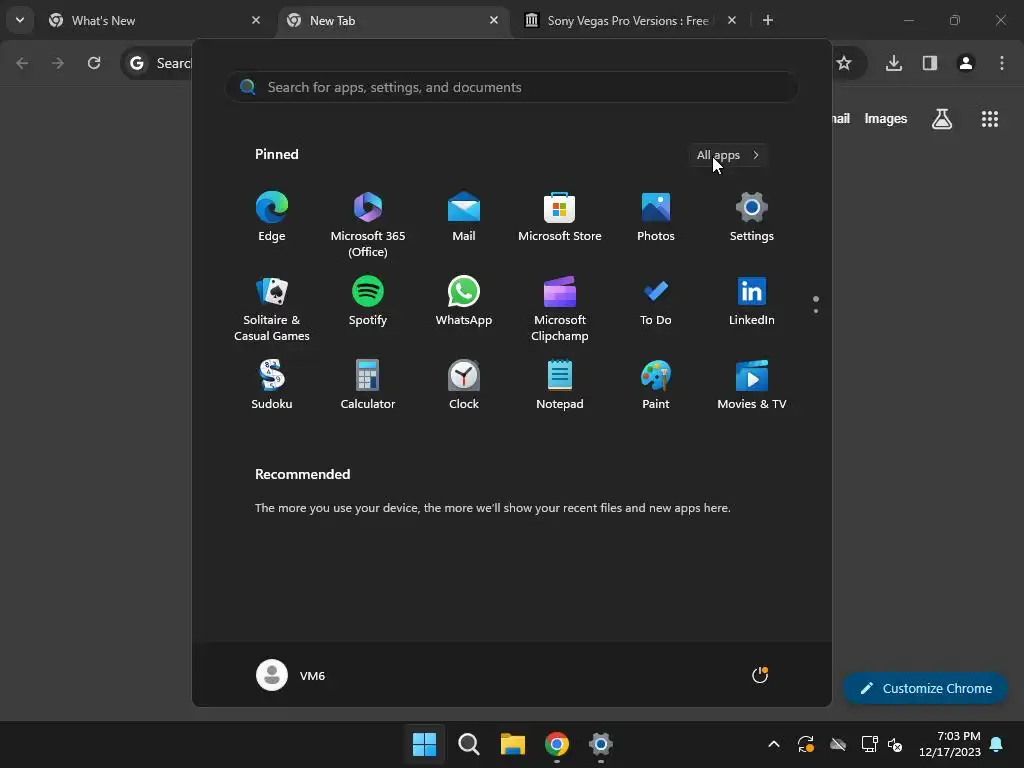This screenshot has height=768, width=1024.
Task: Open the notification bell
Action: [x=997, y=744]
